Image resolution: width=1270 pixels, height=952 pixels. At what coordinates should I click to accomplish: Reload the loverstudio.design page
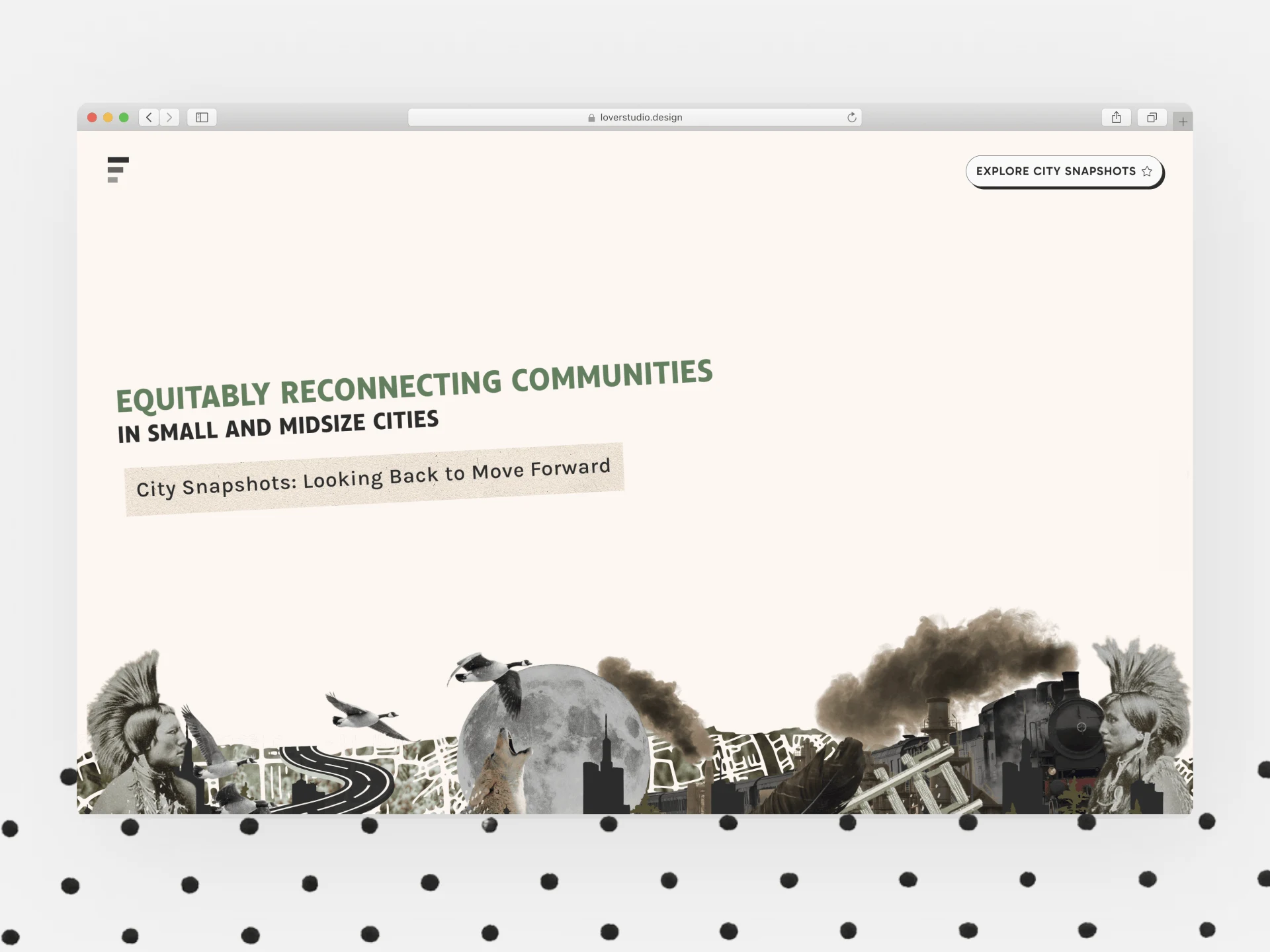tap(852, 117)
